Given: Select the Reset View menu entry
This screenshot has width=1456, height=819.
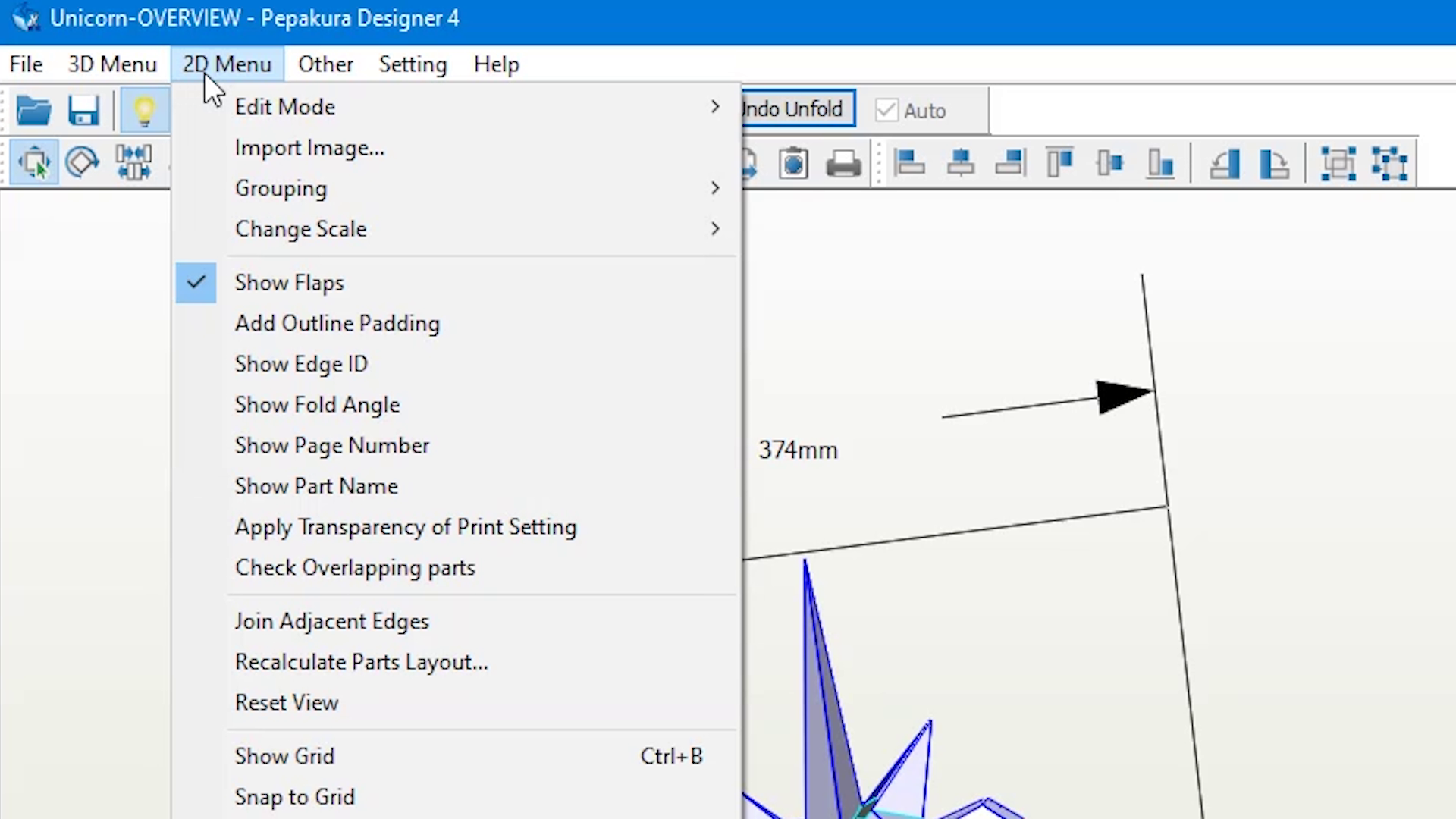Looking at the screenshot, I should [x=286, y=702].
